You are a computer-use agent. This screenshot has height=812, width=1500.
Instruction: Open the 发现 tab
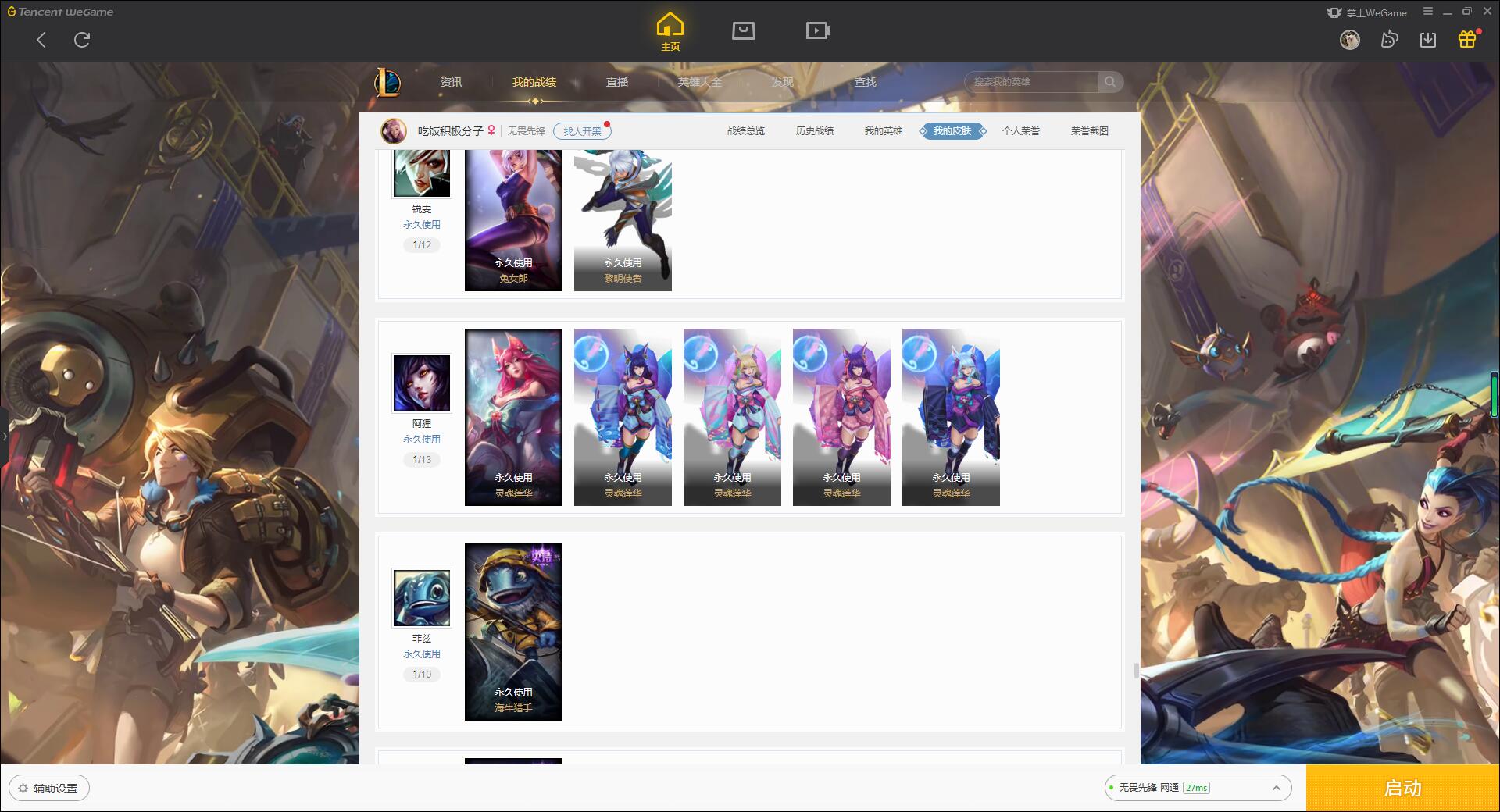point(783,82)
